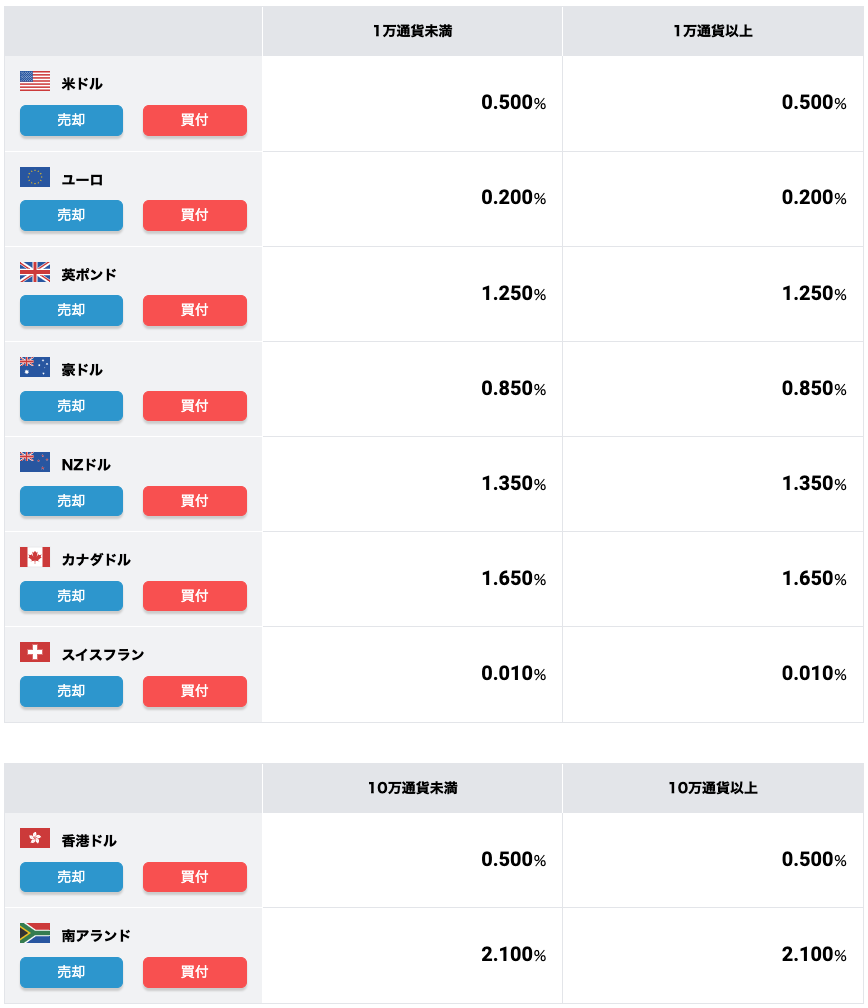
Task: Click the South African flag icon
Action: [x=35, y=933]
